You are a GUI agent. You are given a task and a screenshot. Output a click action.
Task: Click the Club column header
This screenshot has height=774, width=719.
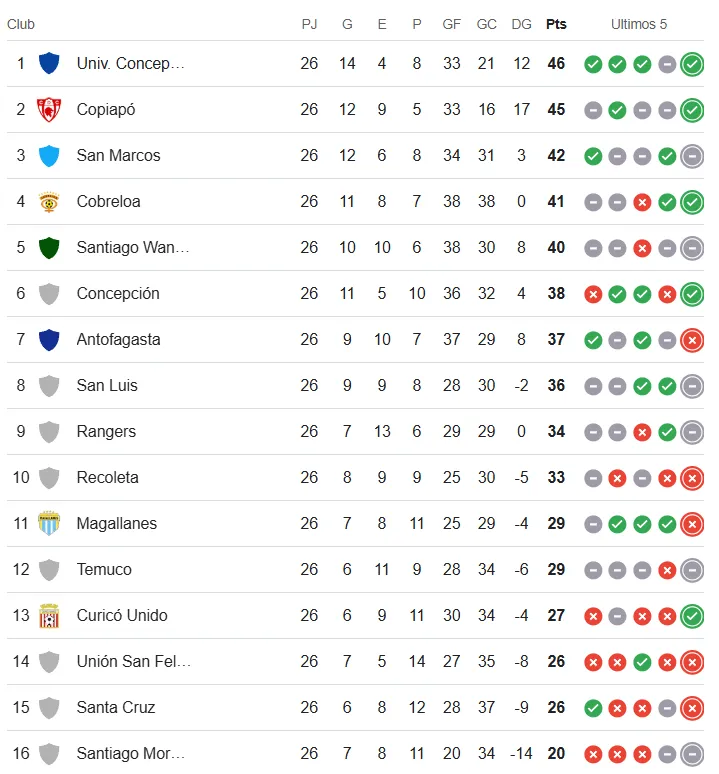[x=21, y=24]
